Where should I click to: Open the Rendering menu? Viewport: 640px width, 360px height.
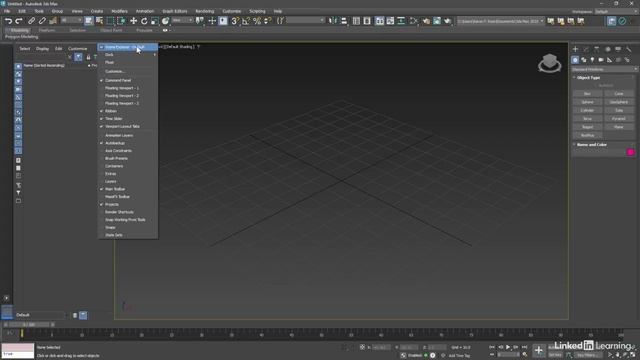[204, 11]
